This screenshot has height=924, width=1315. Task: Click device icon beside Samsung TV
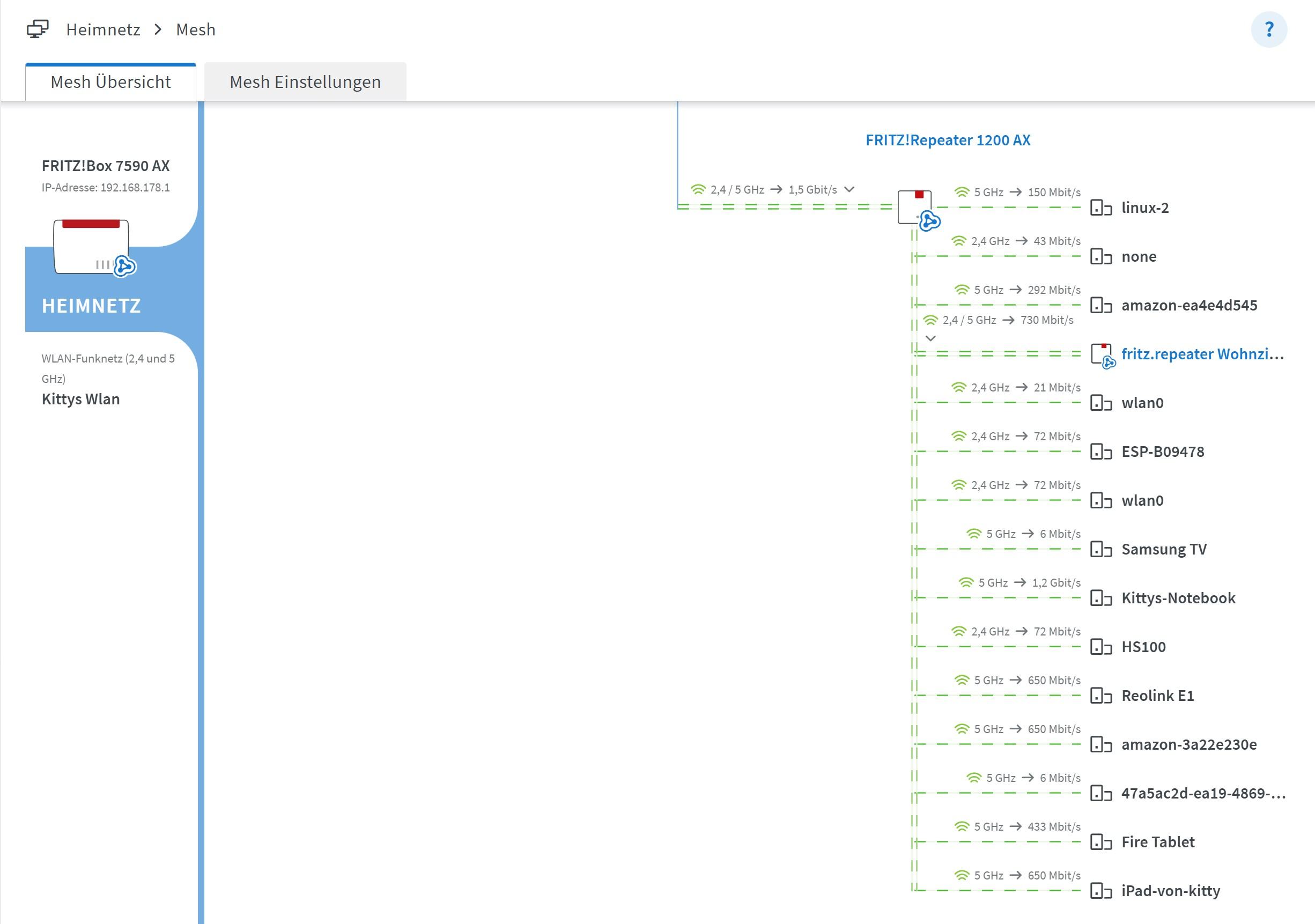point(1101,549)
